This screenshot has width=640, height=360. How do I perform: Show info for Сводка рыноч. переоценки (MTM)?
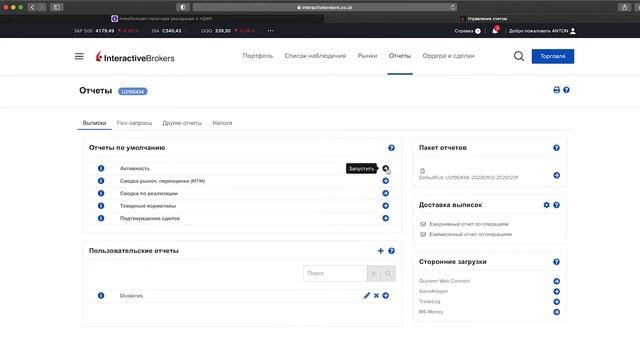coord(101,181)
